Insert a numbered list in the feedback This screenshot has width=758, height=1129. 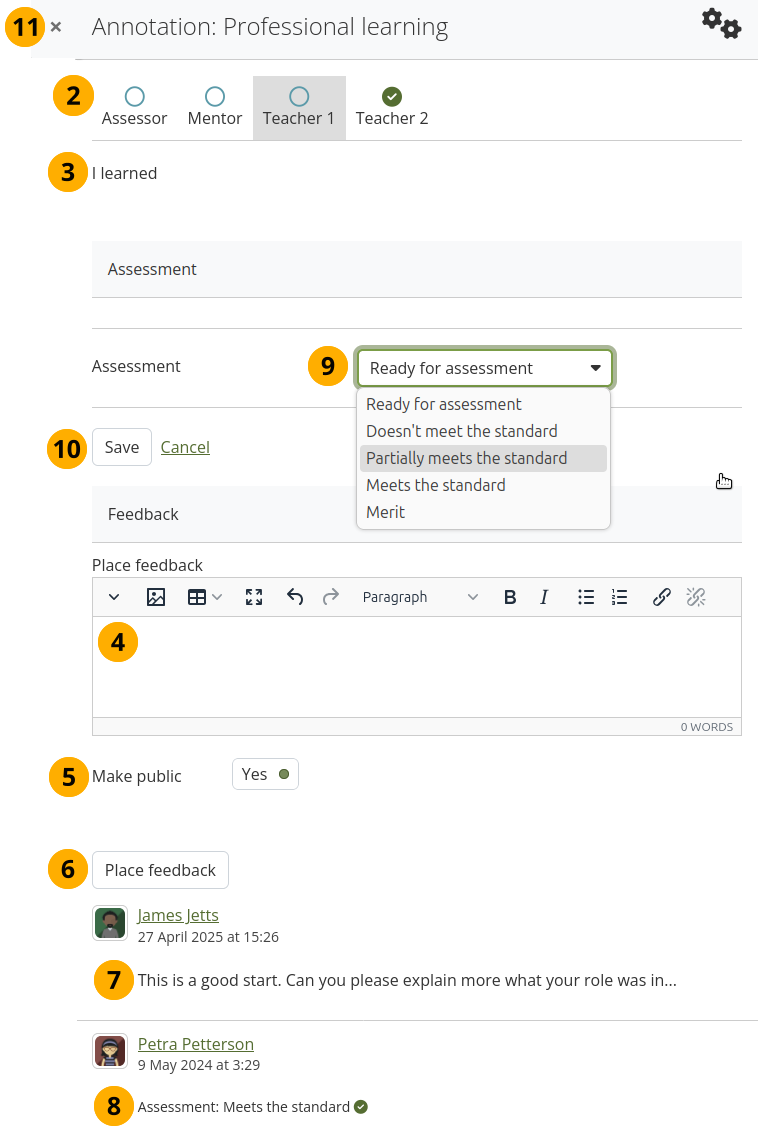[x=620, y=597]
